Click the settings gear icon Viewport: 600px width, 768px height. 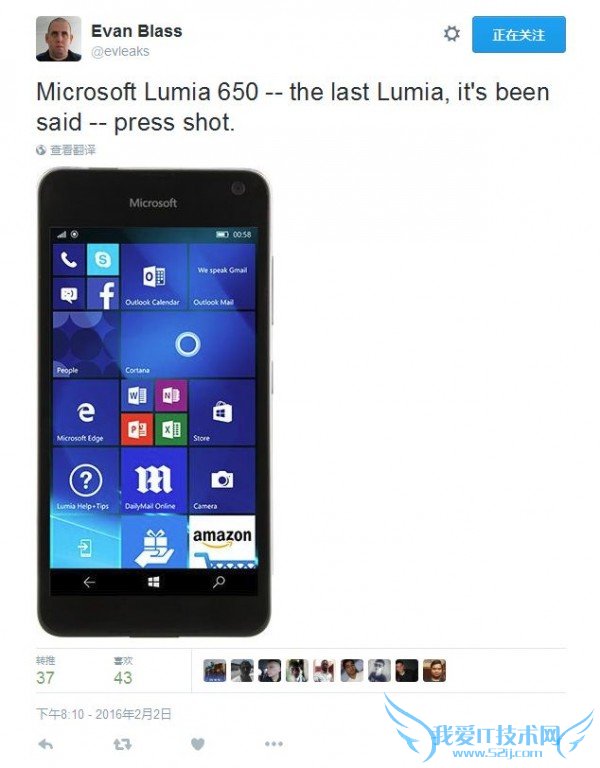click(451, 34)
